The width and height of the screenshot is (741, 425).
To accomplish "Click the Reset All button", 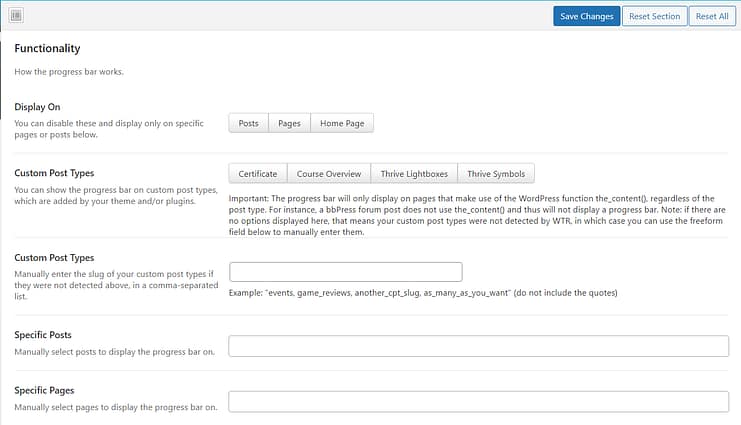I will point(712,16).
